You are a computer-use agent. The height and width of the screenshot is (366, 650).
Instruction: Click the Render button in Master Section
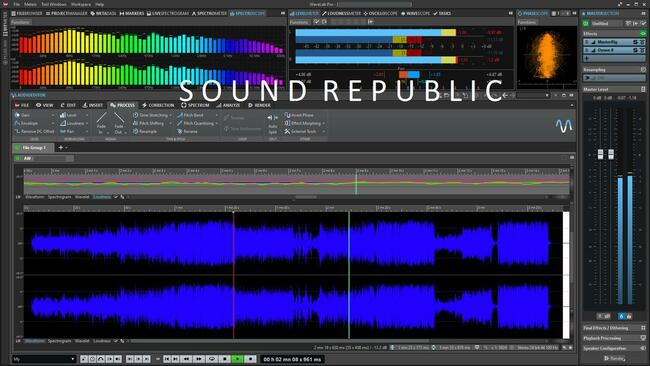point(615,359)
